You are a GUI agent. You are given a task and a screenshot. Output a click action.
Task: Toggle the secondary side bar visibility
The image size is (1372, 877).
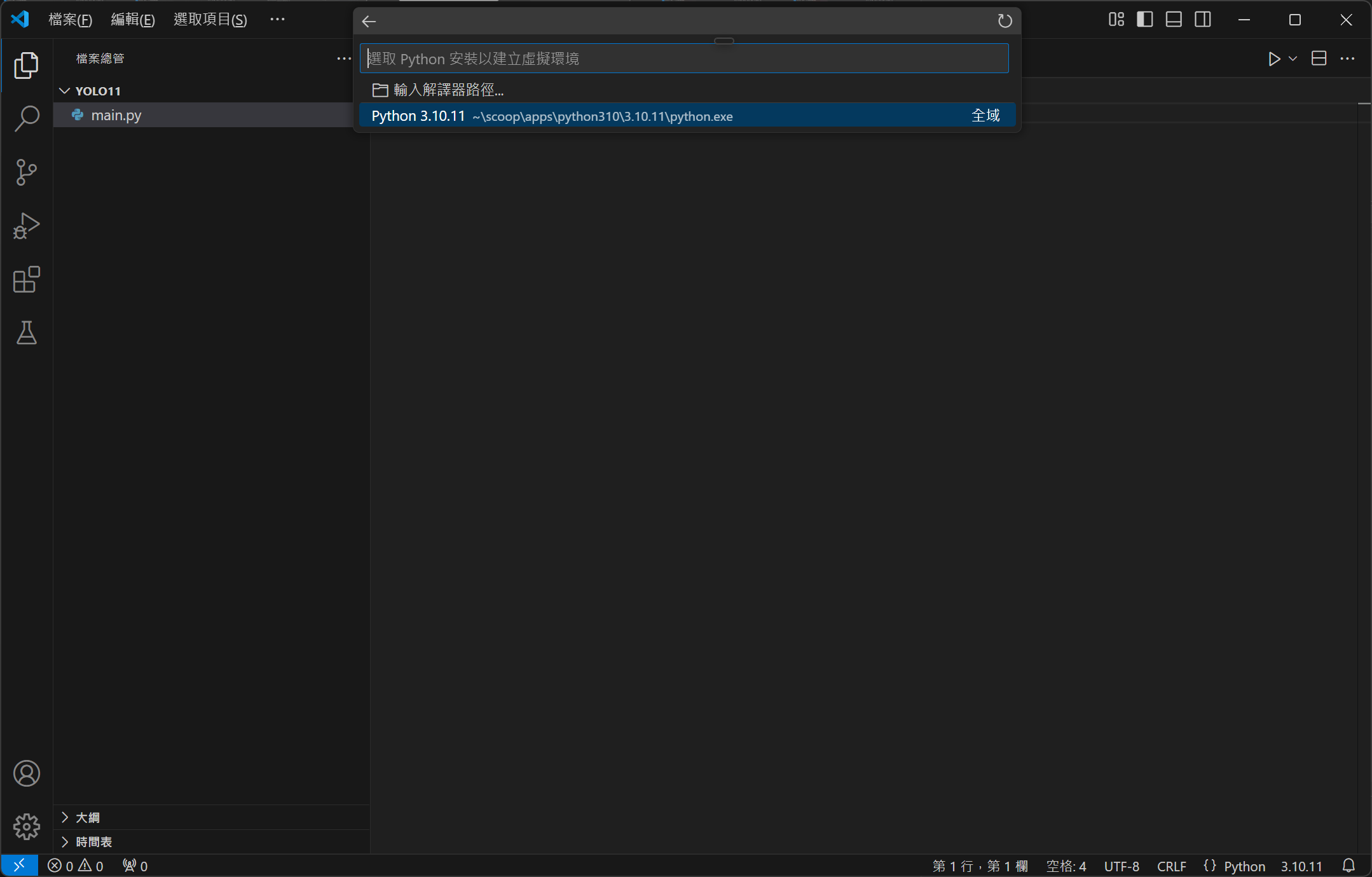coord(1203,20)
